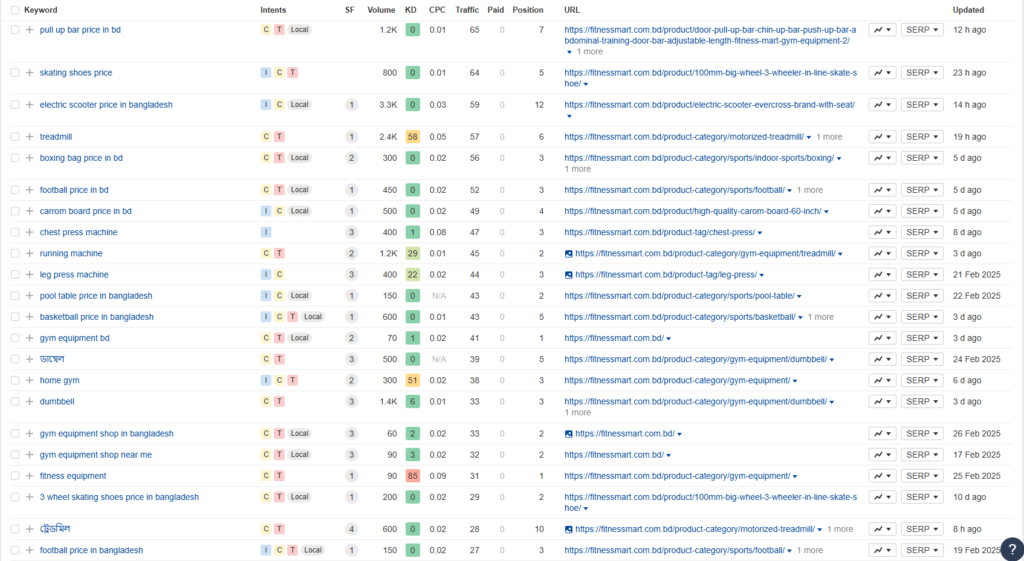This screenshot has height=561, width=1024.
Task: Click the image icon before running machine URL
Action: [x=569, y=254]
